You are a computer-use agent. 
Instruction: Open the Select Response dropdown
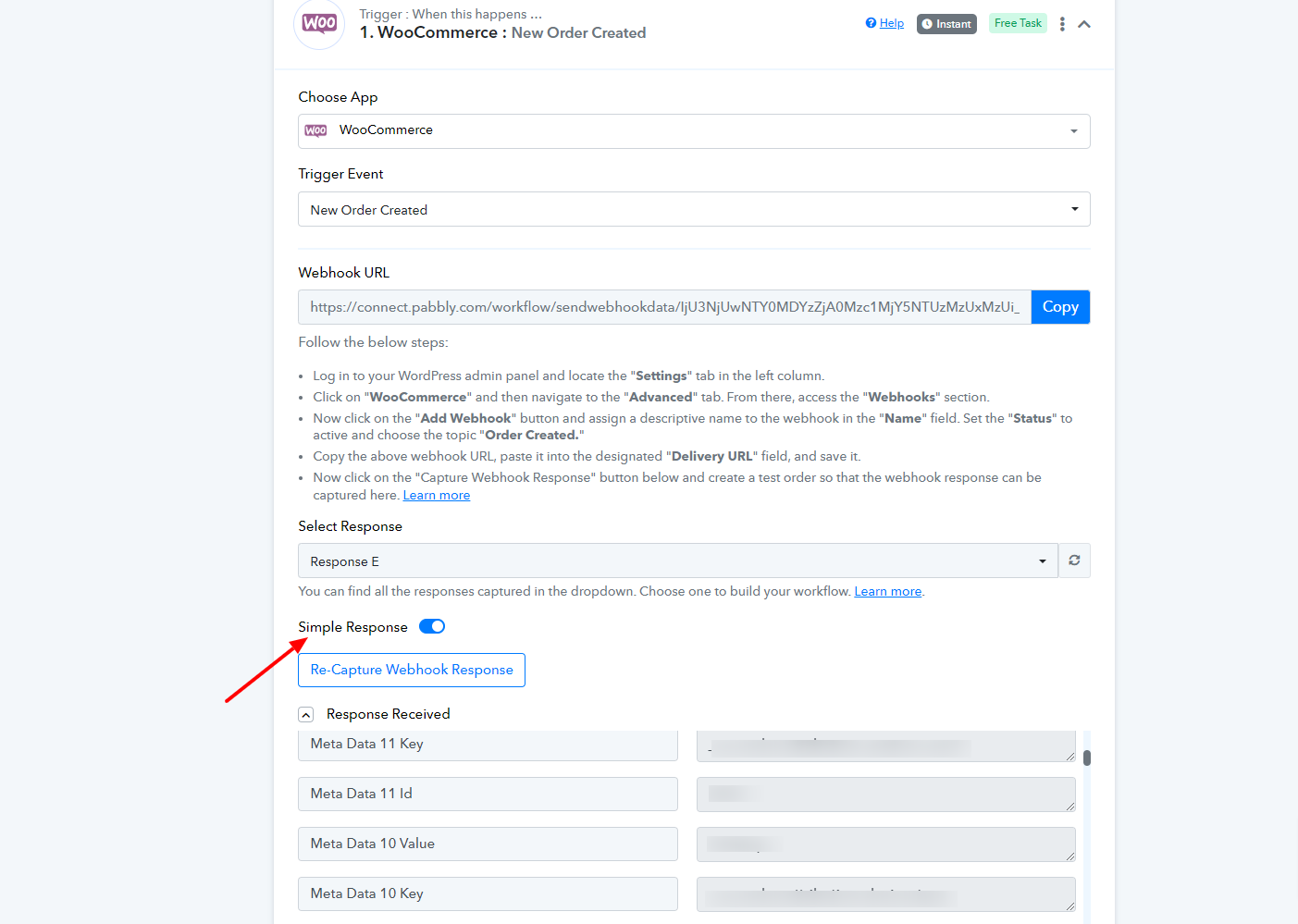tap(678, 561)
